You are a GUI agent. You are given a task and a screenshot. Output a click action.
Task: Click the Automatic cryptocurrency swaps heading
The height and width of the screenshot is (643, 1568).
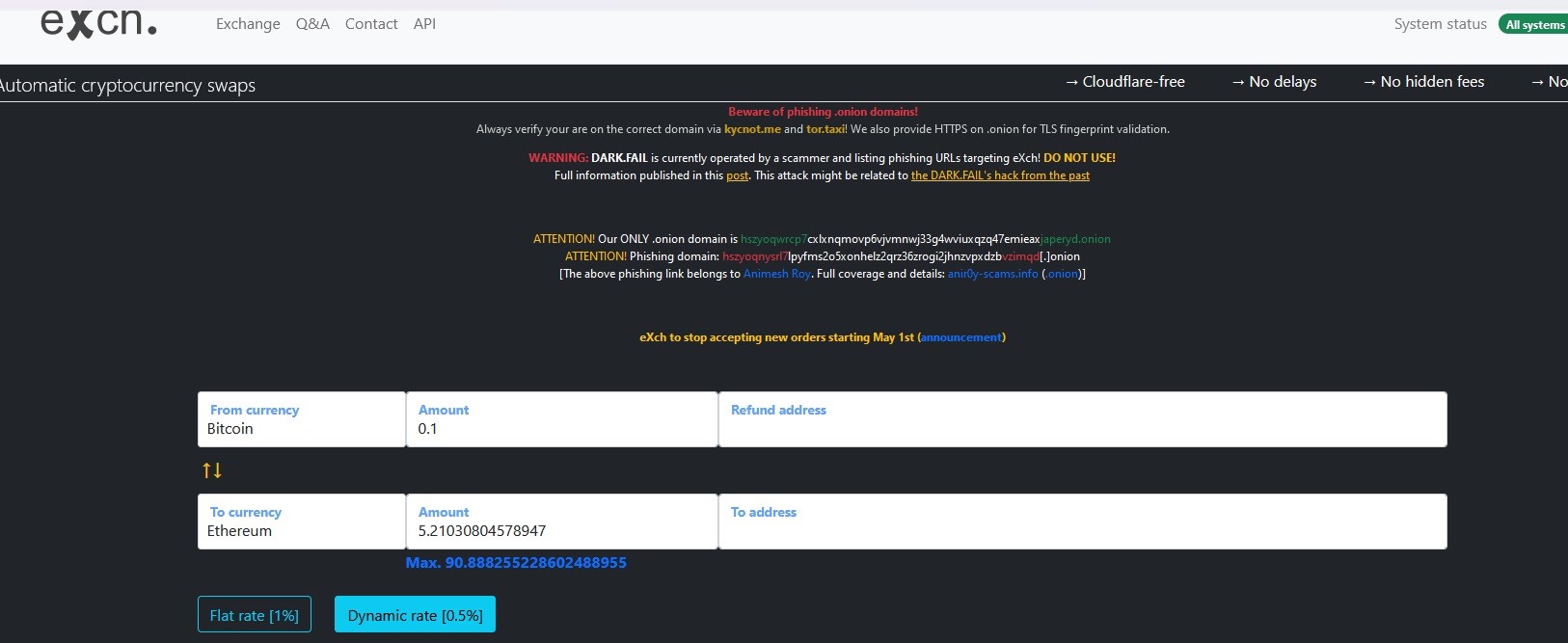[x=127, y=85]
